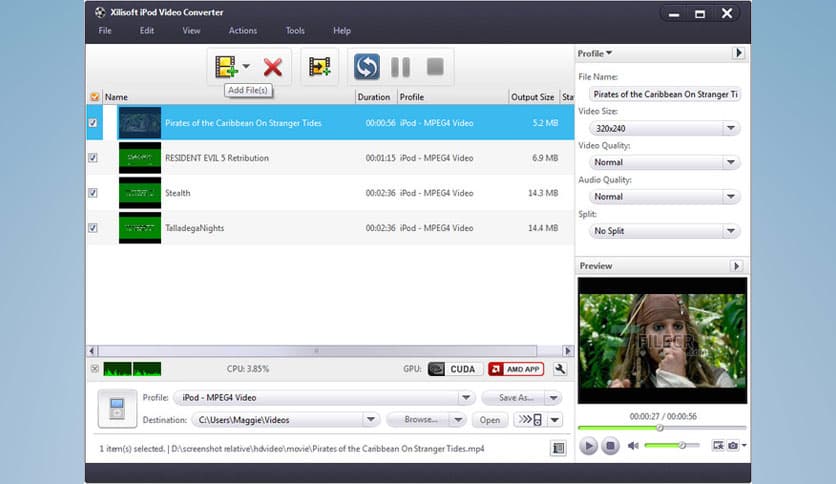Open the Actions menu
The width and height of the screenshot is (836, 484).
click(243, 30)
